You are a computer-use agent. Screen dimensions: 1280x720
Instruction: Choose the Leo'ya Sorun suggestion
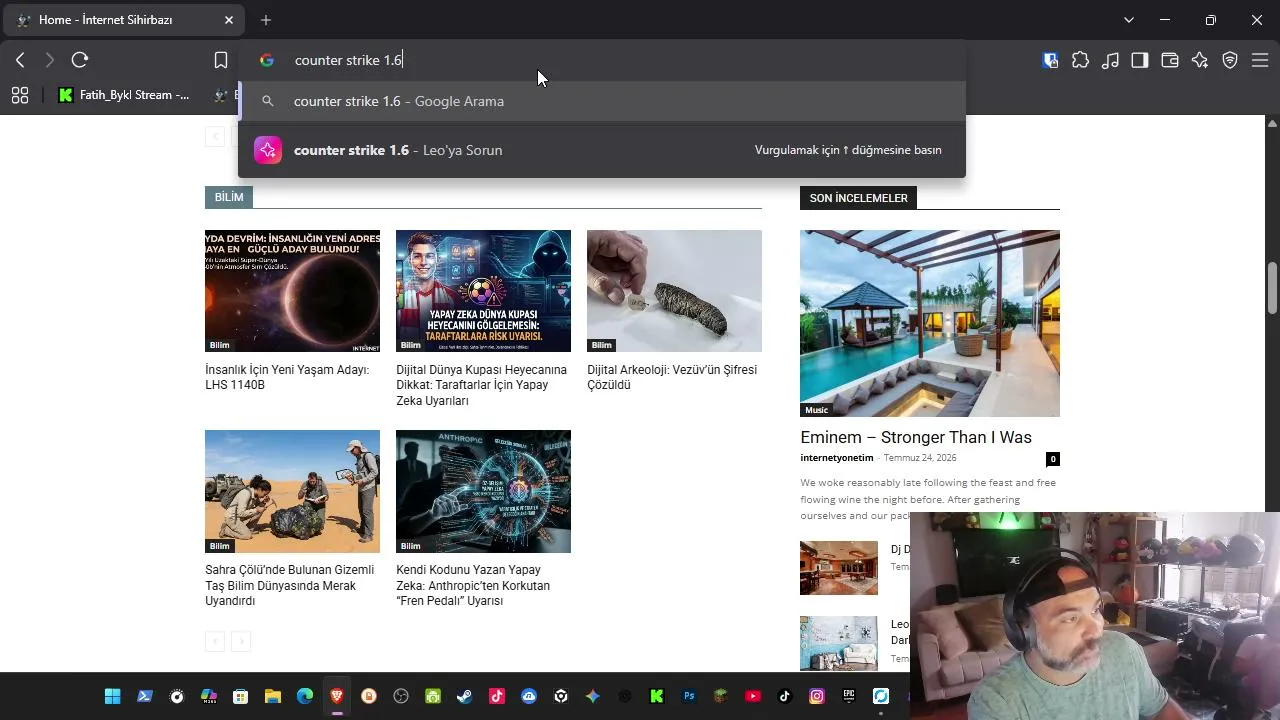click(602, 150)
